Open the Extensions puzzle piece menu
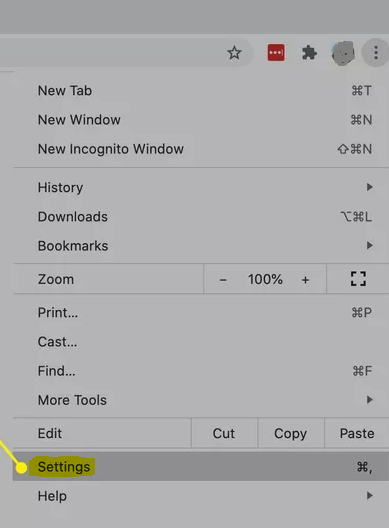 (309, 53)
